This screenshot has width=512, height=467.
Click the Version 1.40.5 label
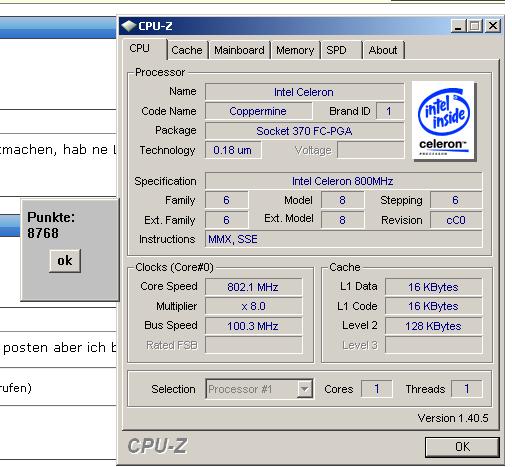click(x=453, y=418)
